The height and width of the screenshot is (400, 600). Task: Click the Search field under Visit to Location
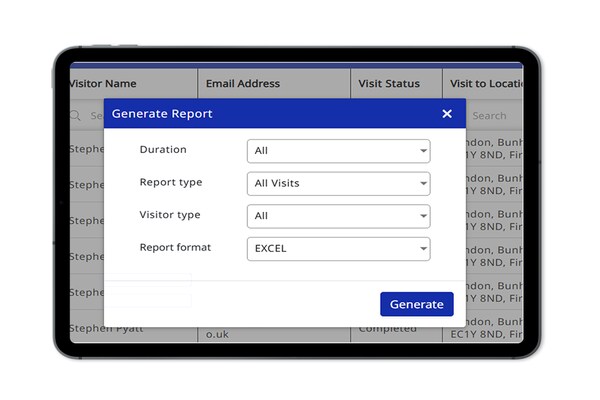point(495,116)
